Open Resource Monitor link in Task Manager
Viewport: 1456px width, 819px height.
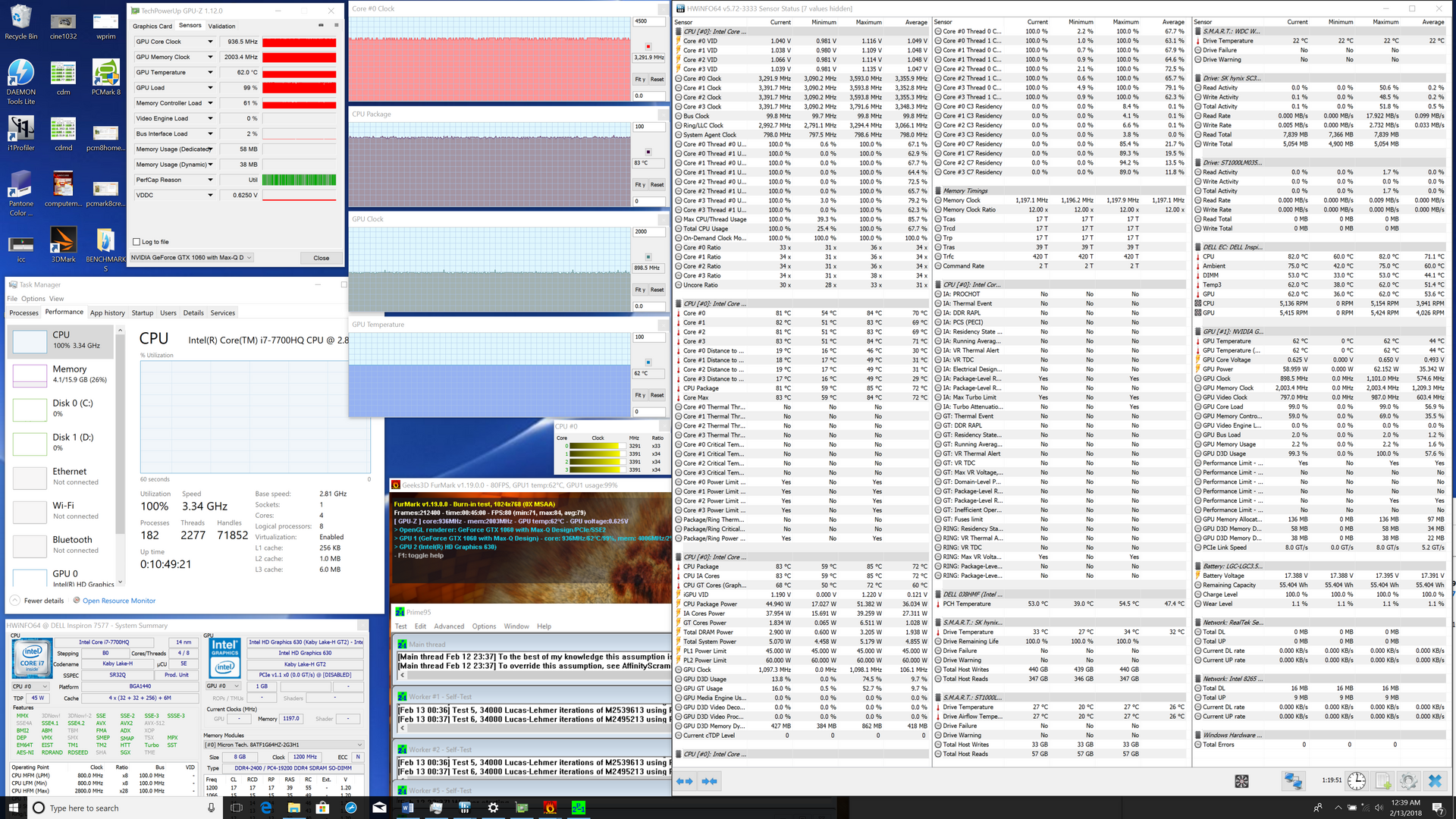point(119,601)
